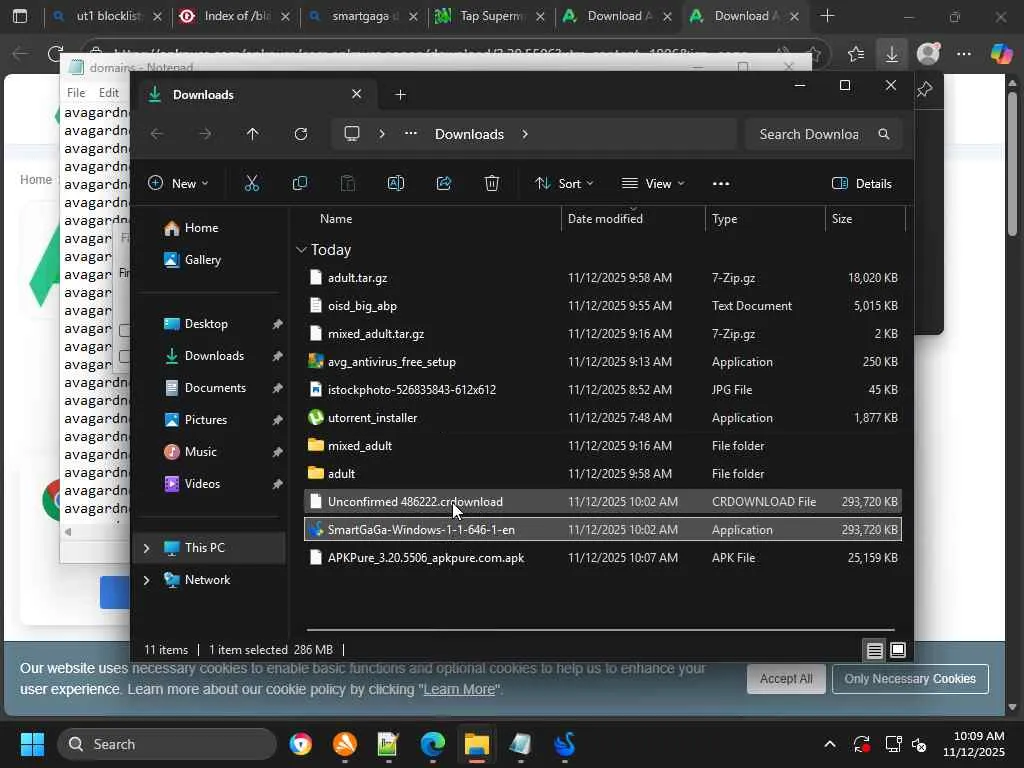1024x768 pixels.
Task: Click Accept All cookies button
Action: pyautogui.click(x=786, y=679)
